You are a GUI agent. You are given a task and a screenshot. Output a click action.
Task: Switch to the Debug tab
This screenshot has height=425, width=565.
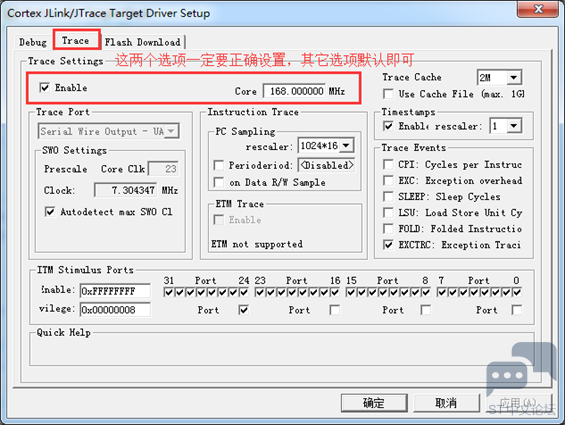tap(33, 42)
